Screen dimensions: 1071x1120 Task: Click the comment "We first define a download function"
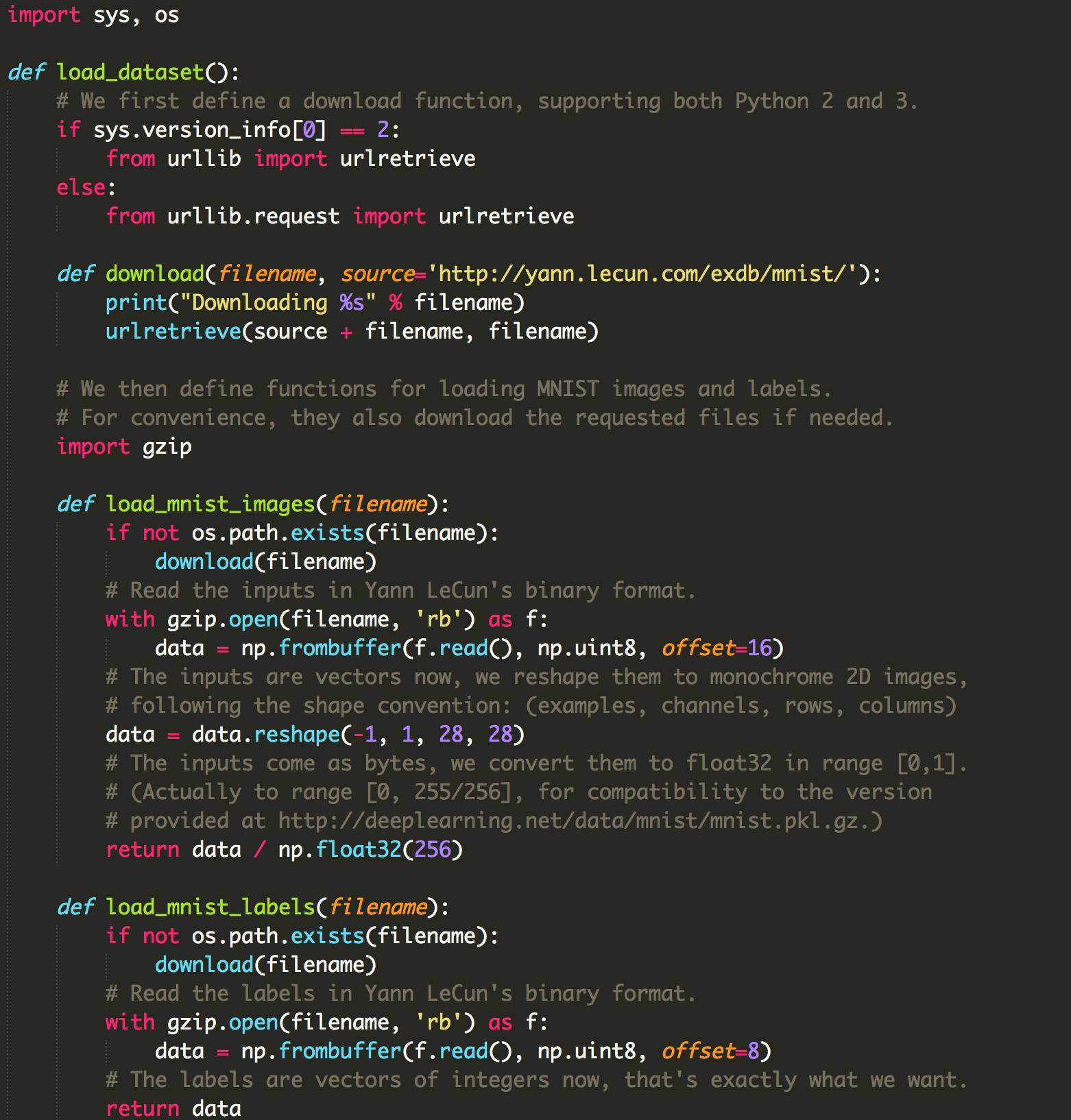click(x=488, y=101)
